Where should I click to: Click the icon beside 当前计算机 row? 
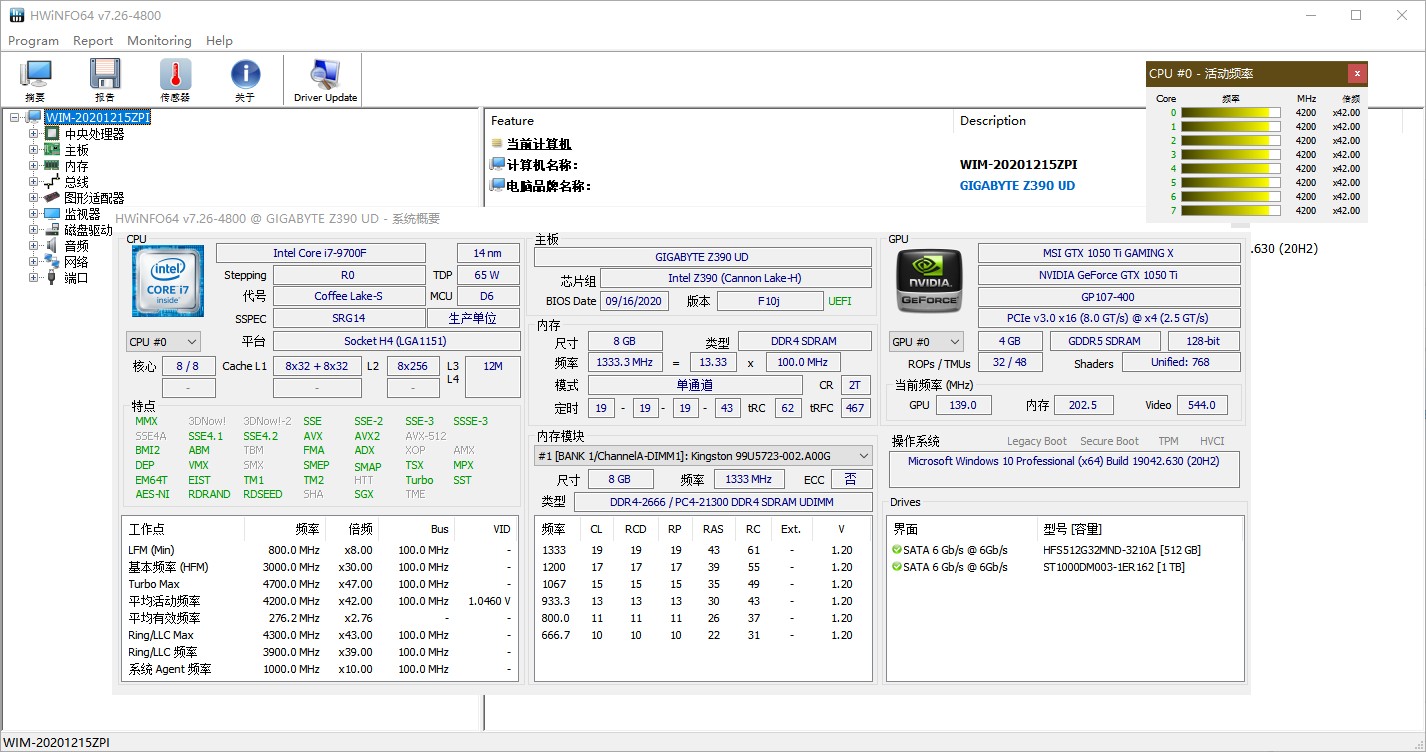[497, 144]
